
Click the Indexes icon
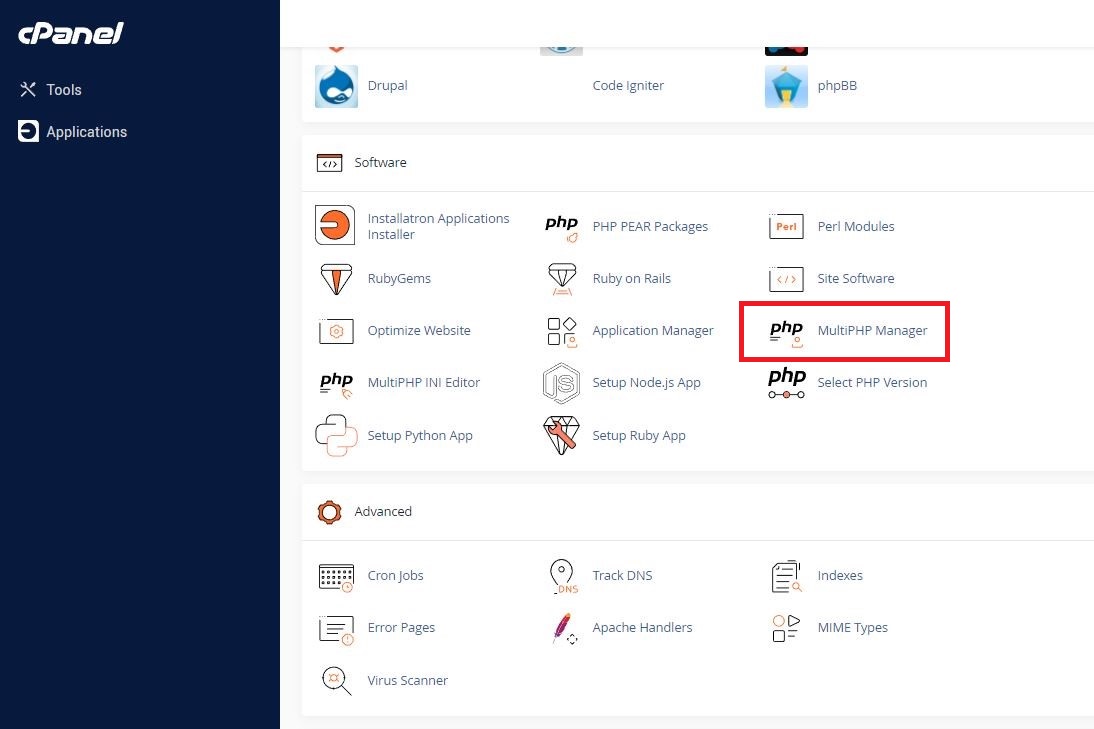click(x=786, y=576)
